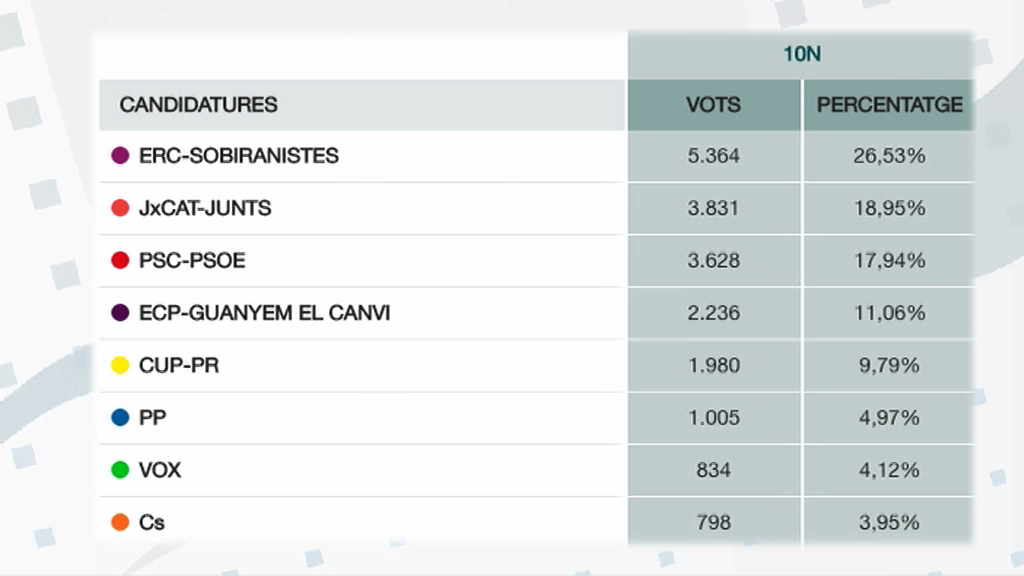Image resolution: width=1024 pixels, height=576 pixels.
Task: Click the 5.364 votes cell
Action: pos(714,156)
